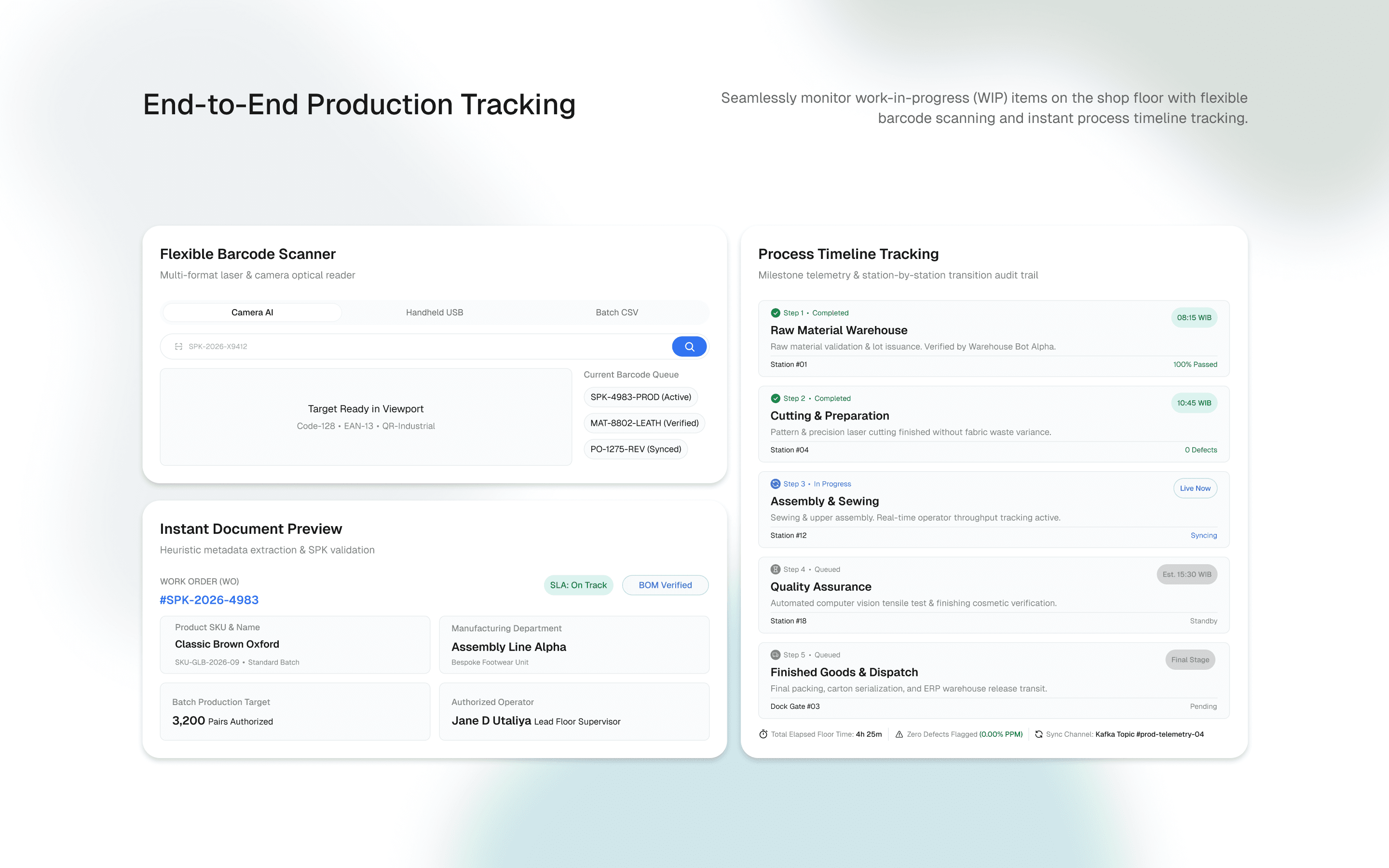Click the Assembly Line Alpha department name
The height and width of the screenshot is (868, 1389).
tap(508, 647)
